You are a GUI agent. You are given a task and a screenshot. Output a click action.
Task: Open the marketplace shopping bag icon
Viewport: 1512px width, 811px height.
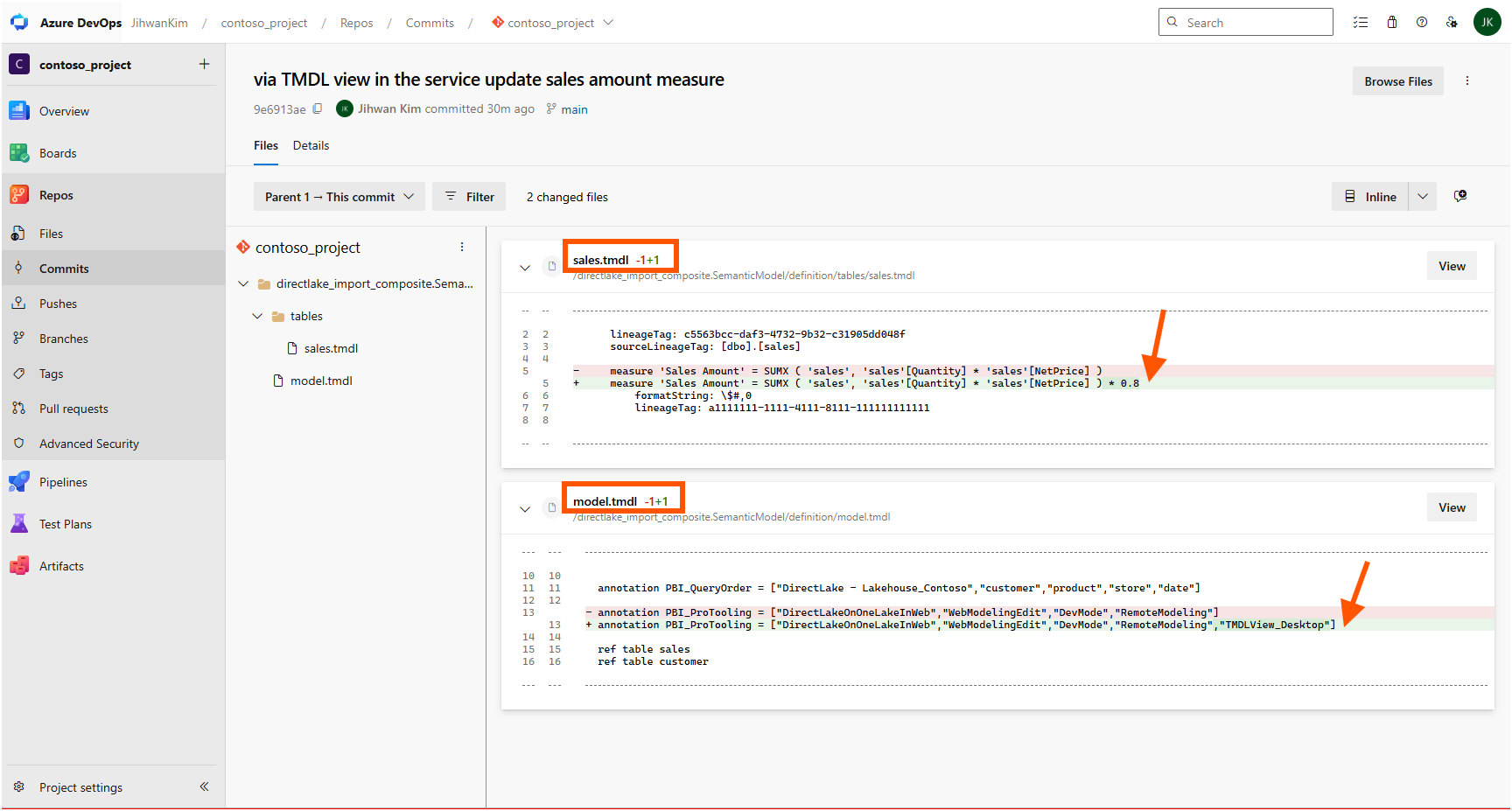[1392, 23]
